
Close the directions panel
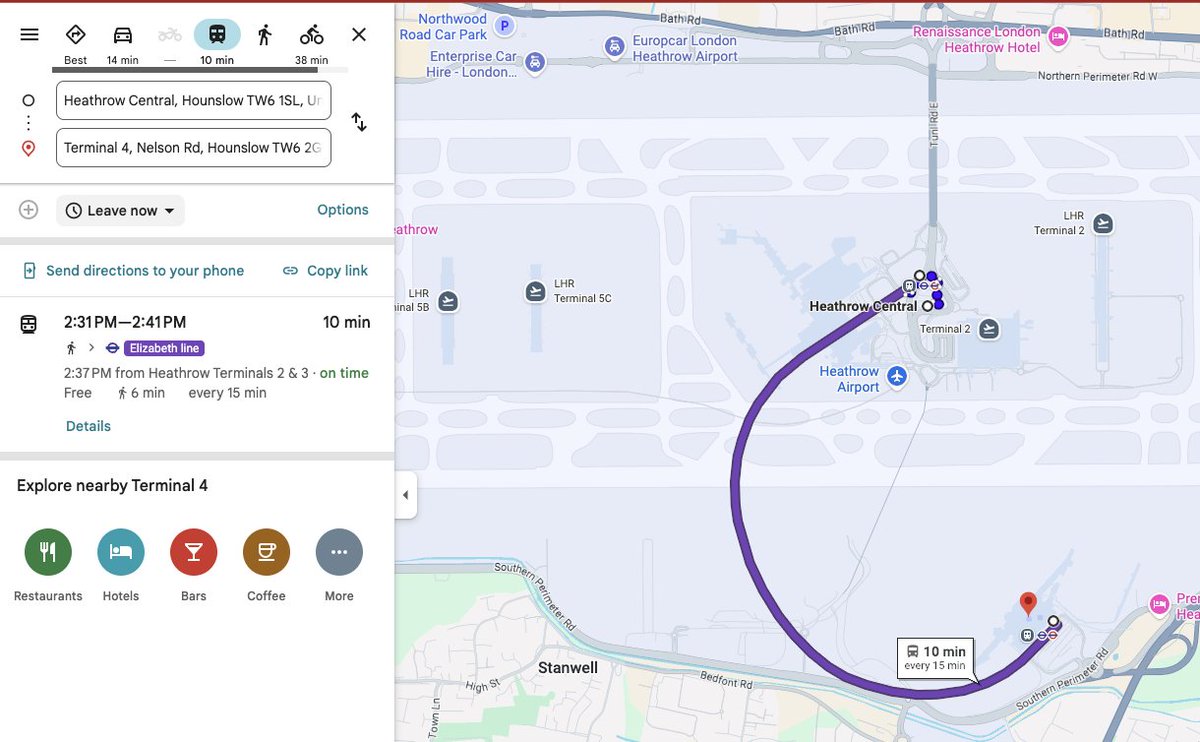point(359,34)
